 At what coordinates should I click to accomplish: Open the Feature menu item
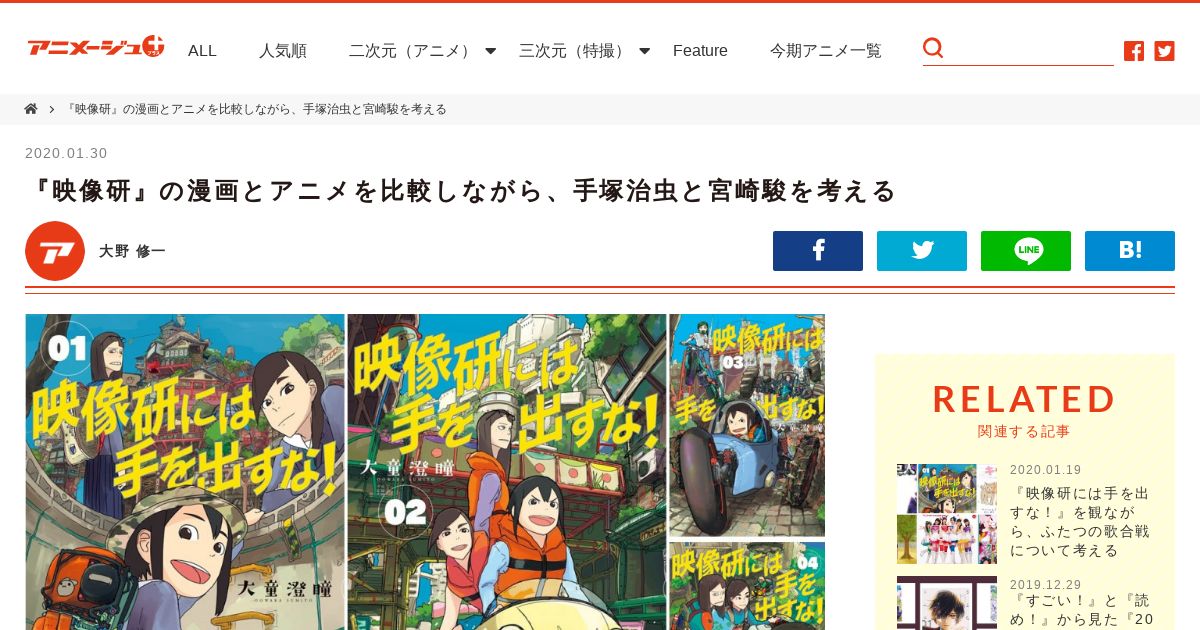[x=700, y=51]
